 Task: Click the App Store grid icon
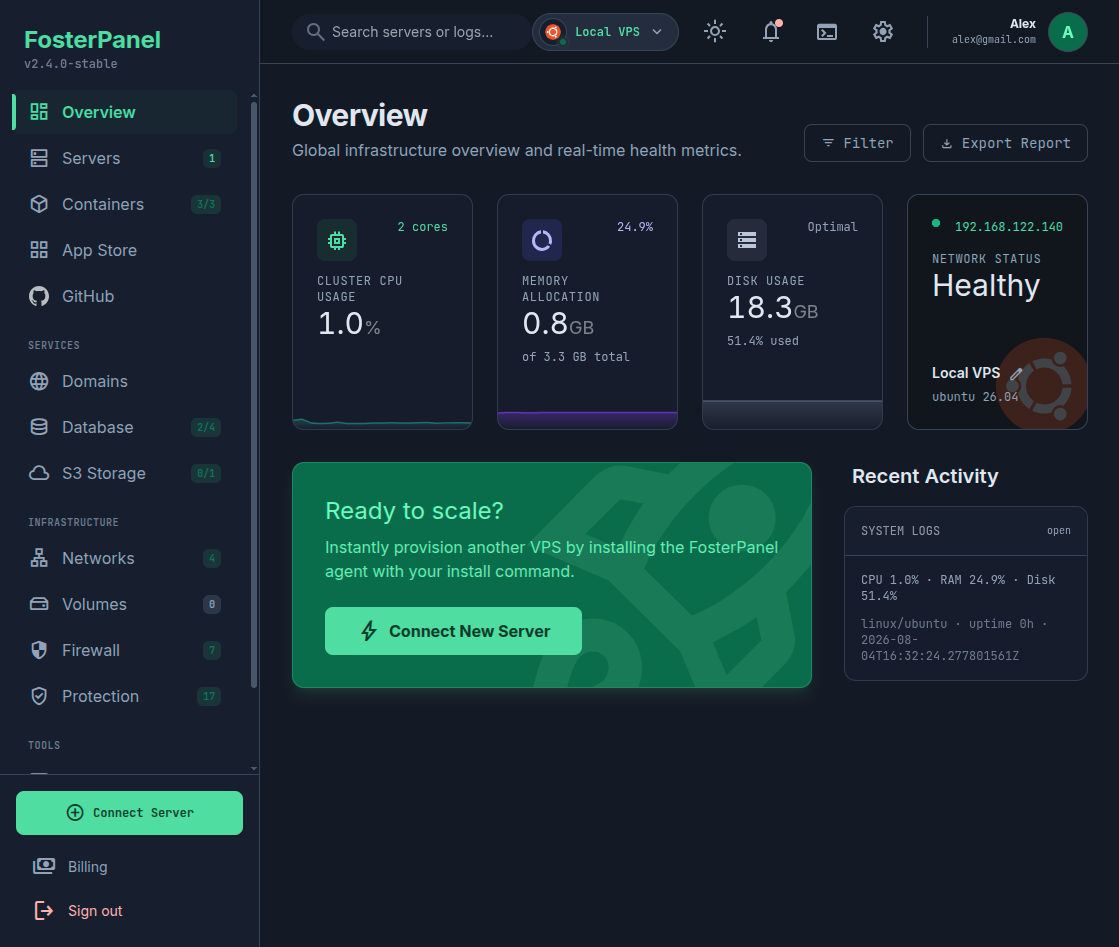coord(39,250)
